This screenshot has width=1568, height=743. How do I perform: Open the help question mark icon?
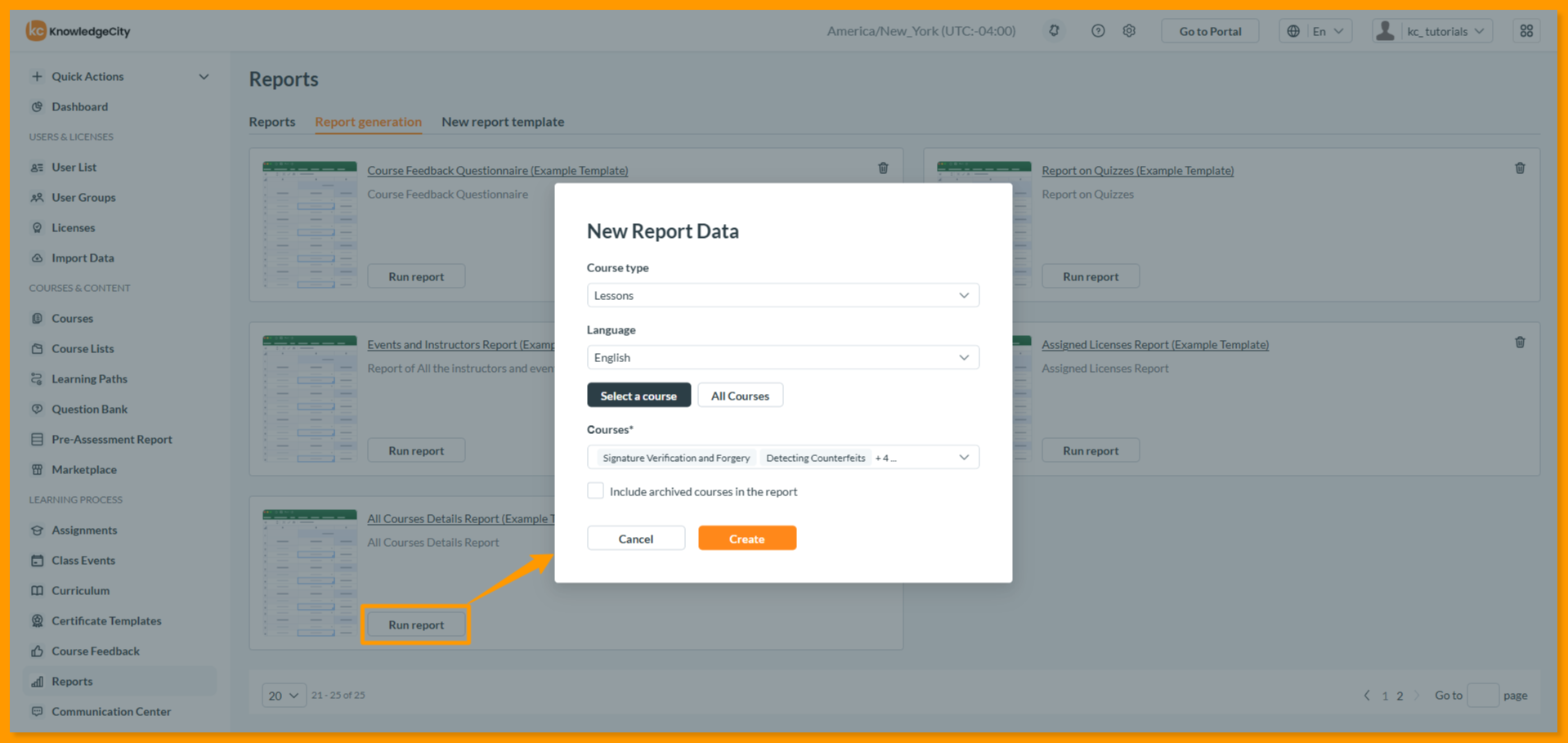point(1098,31)
